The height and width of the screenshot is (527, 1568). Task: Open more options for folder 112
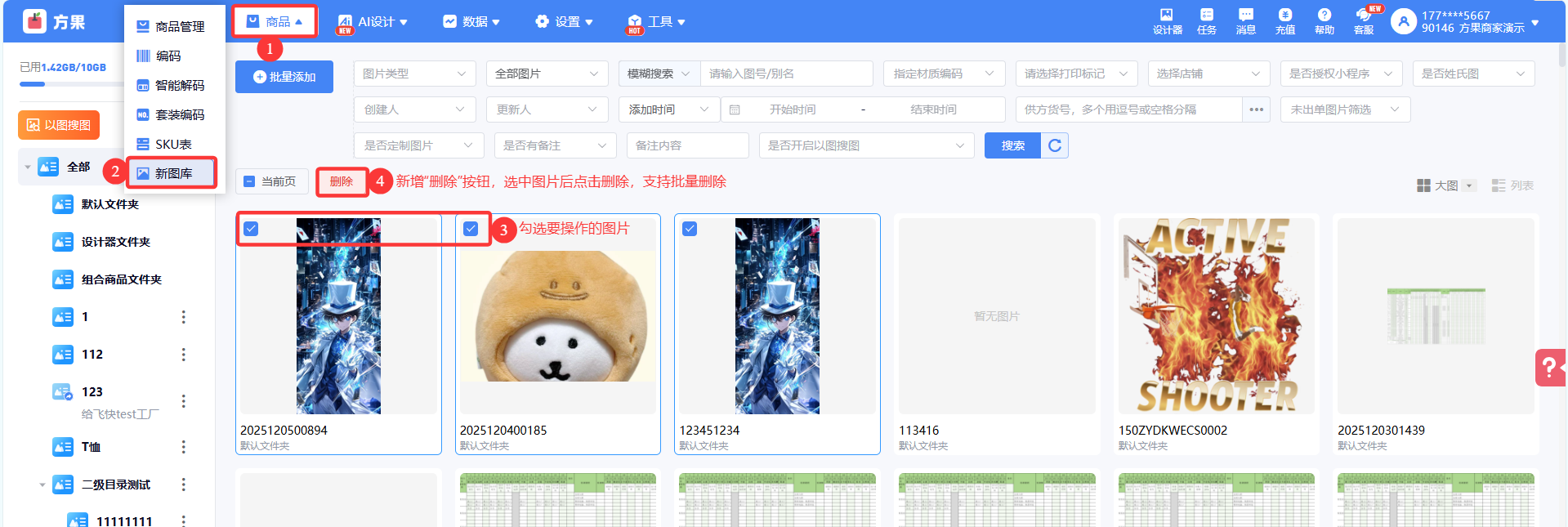click(183, 355)
